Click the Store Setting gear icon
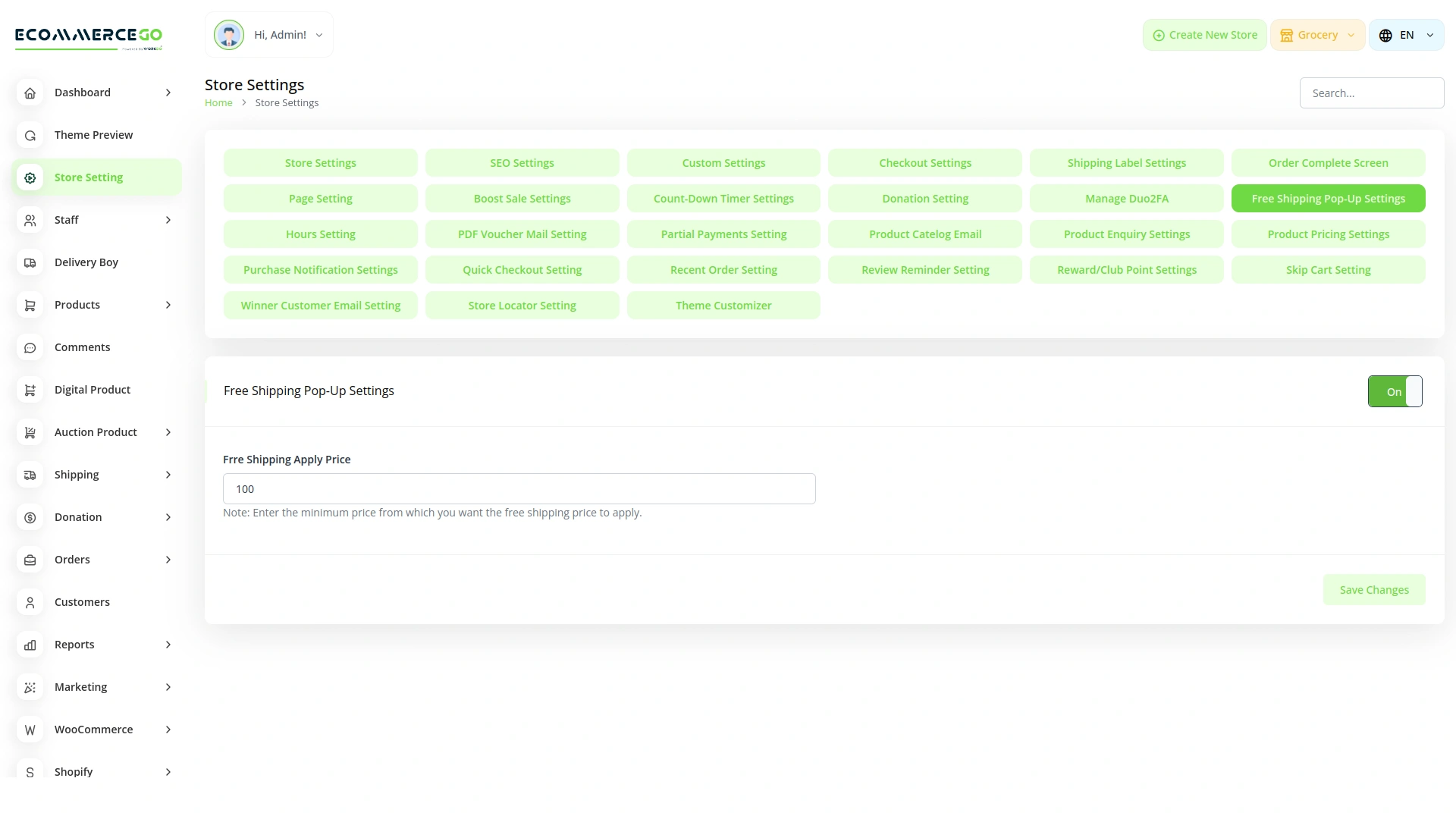Viewport: 1456px width, 819px height. [30, 177]
